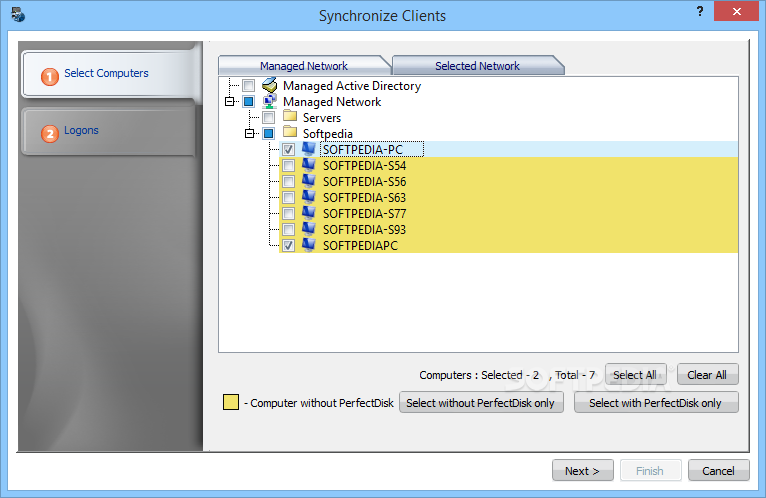Image resolution: width=766 pixels, height=498 pixels.
Task: Check the Servers folder checkbox
Action: tap(269, 117)
